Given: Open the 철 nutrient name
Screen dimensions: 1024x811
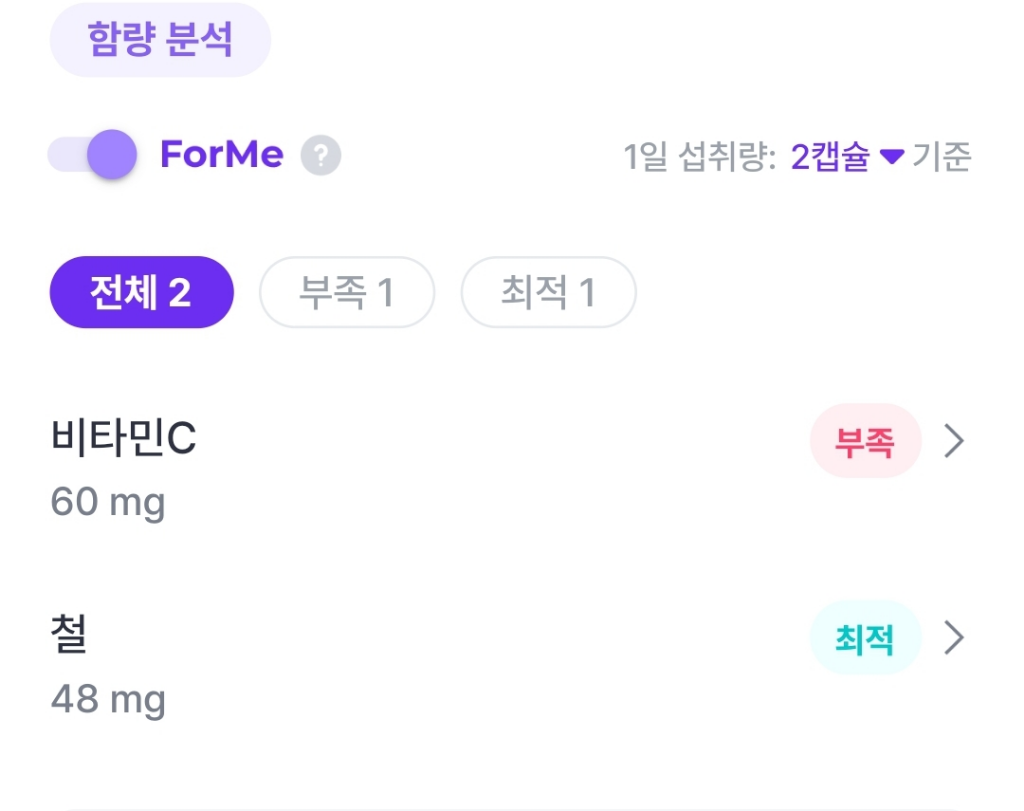Looking at the screenshot, I should (69, 636).
